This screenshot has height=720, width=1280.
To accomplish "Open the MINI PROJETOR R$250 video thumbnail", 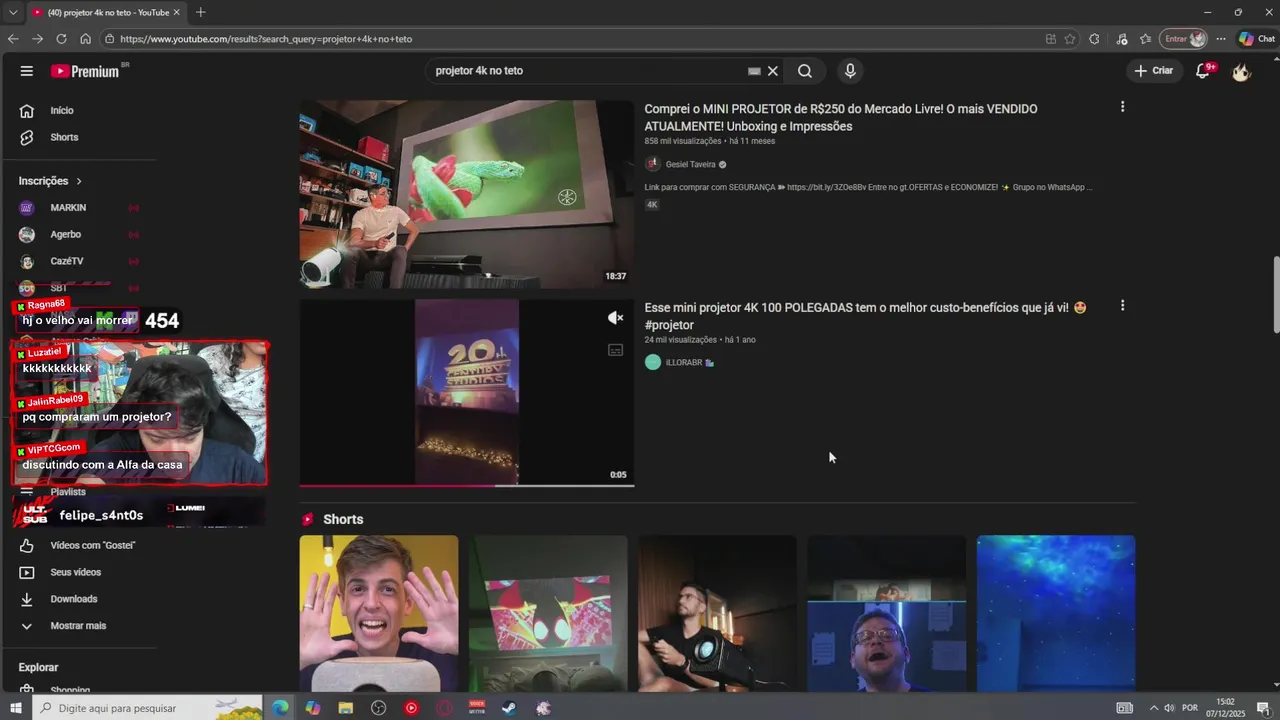I will [x=466, y=194].
